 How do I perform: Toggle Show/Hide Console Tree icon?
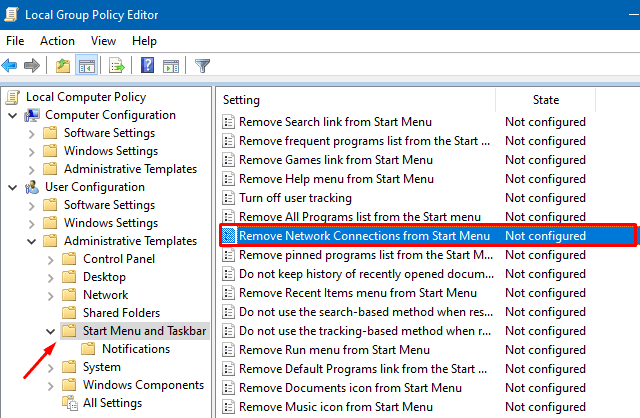[x=86, y=66]
